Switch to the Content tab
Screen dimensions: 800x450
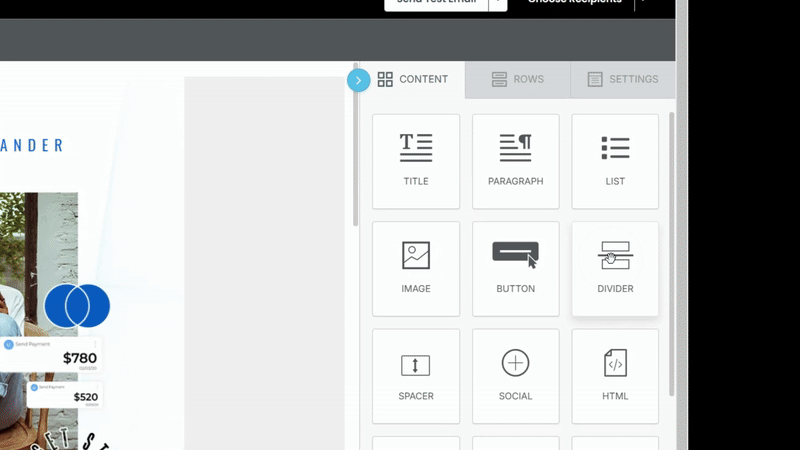click(x=412, y=80)
